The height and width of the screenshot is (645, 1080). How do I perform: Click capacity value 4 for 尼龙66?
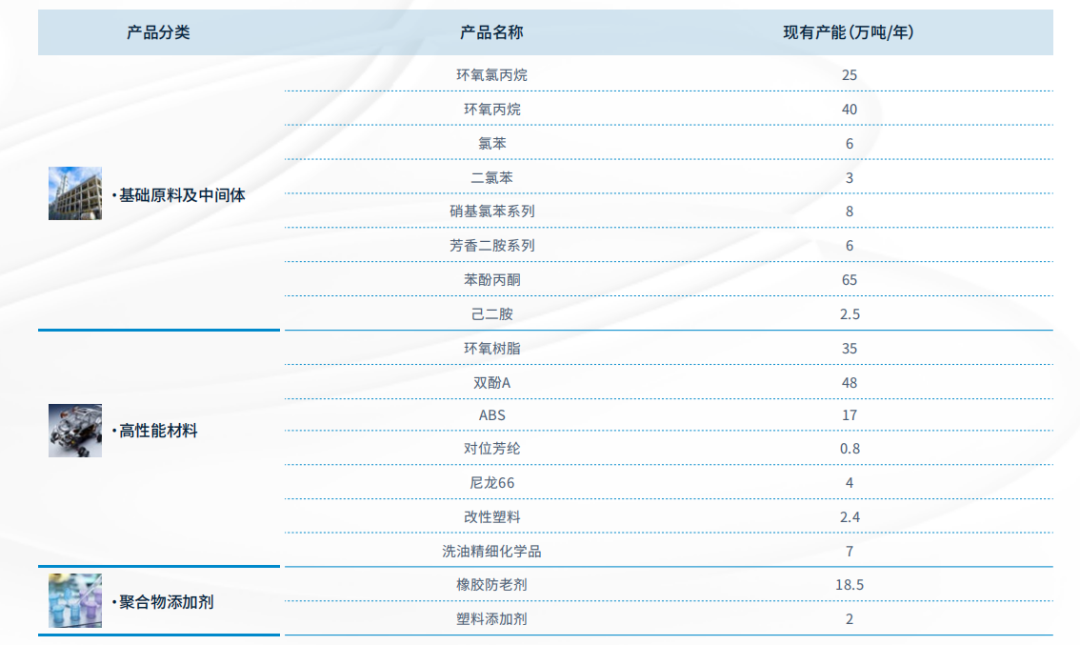point(849,483)
